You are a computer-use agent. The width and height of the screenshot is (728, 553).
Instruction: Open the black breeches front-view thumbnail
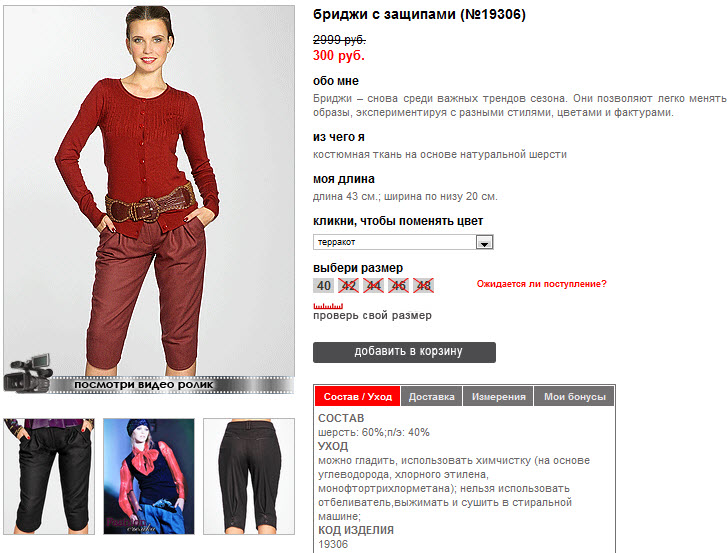click(49, 476)
